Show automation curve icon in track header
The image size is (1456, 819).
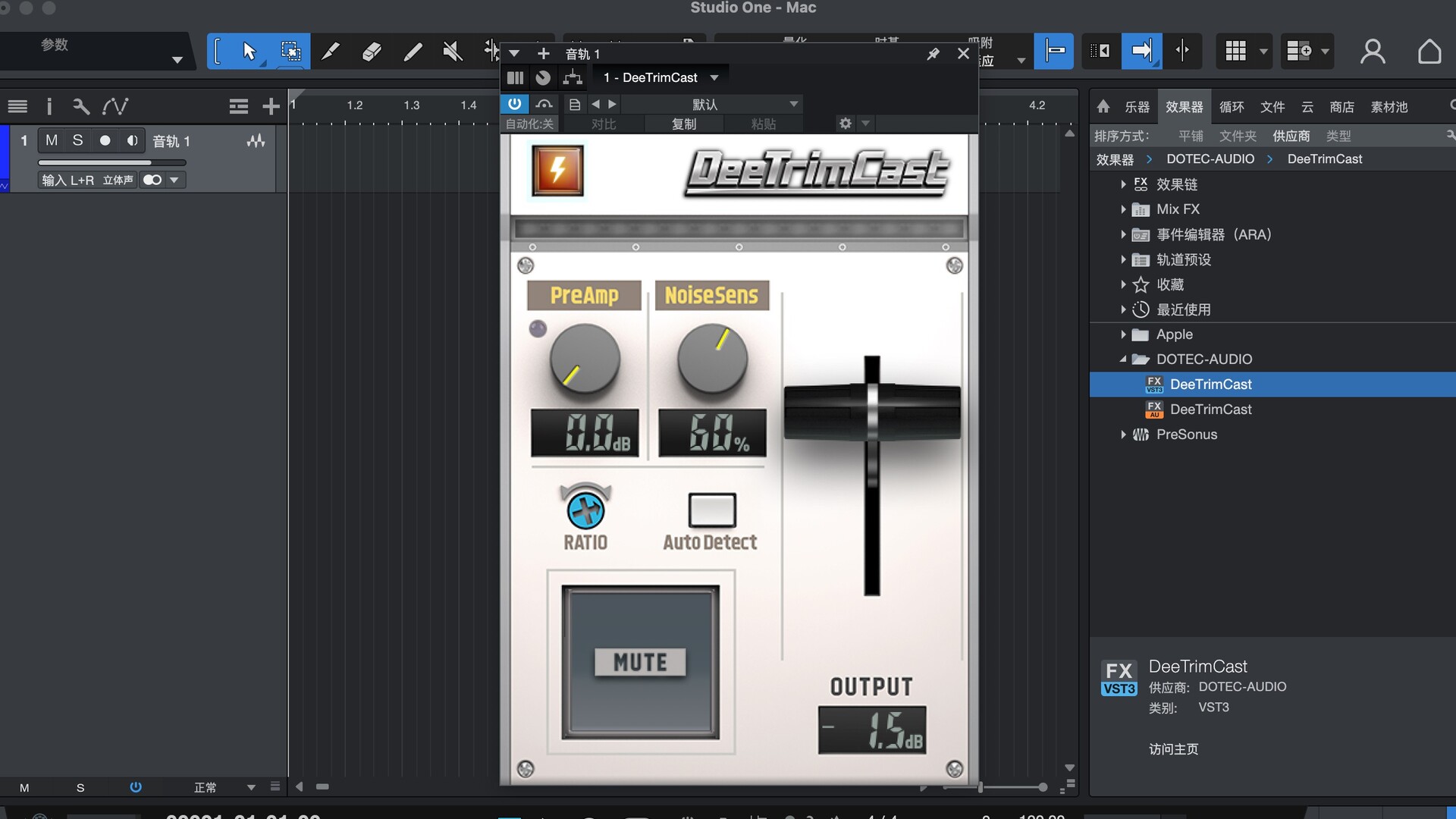tap(115, 106)
